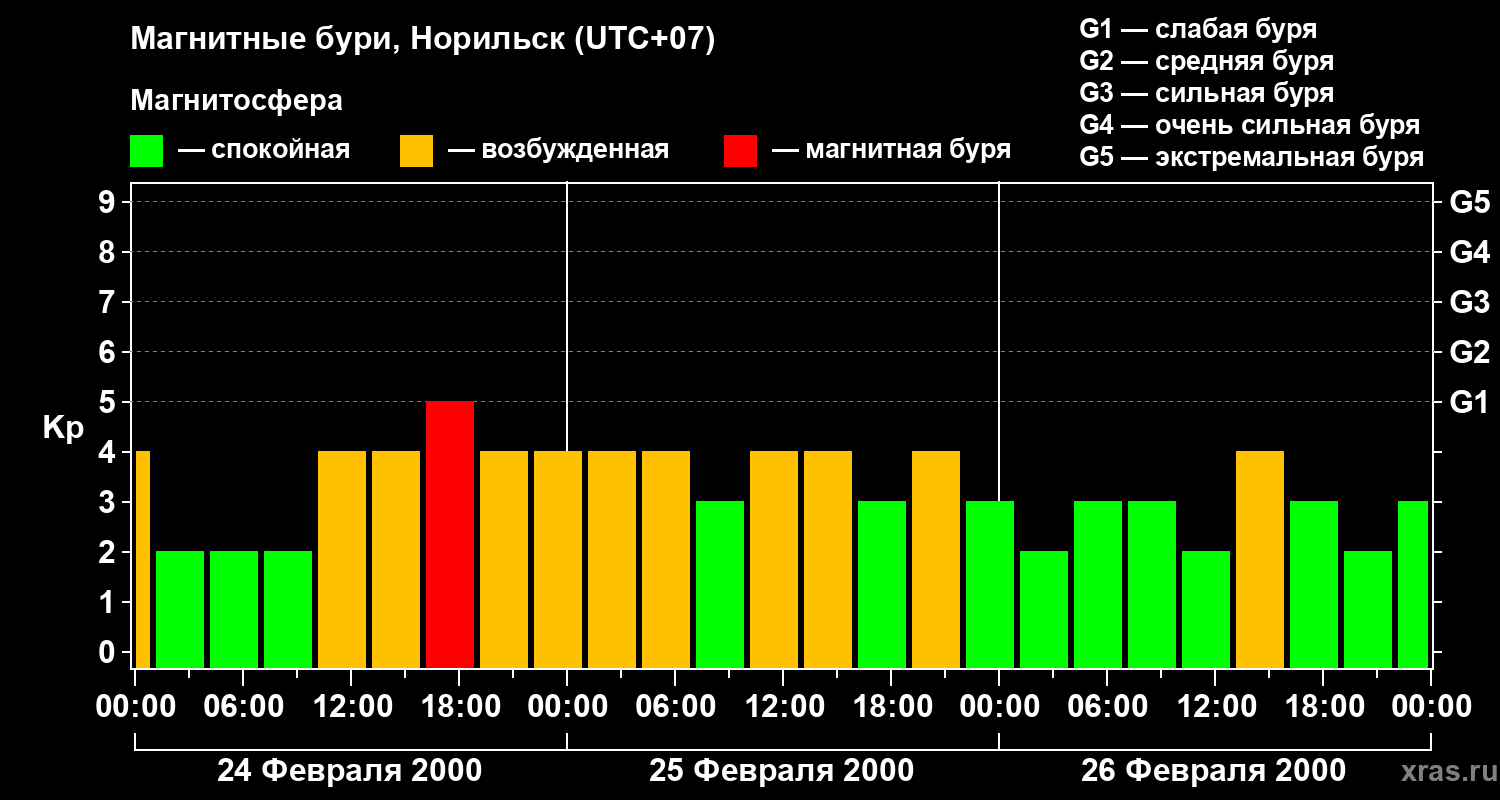Click 06:00 time label for 26 February
The height and width of the screenshot is (800, 1500).
(x=1107, y=707)
